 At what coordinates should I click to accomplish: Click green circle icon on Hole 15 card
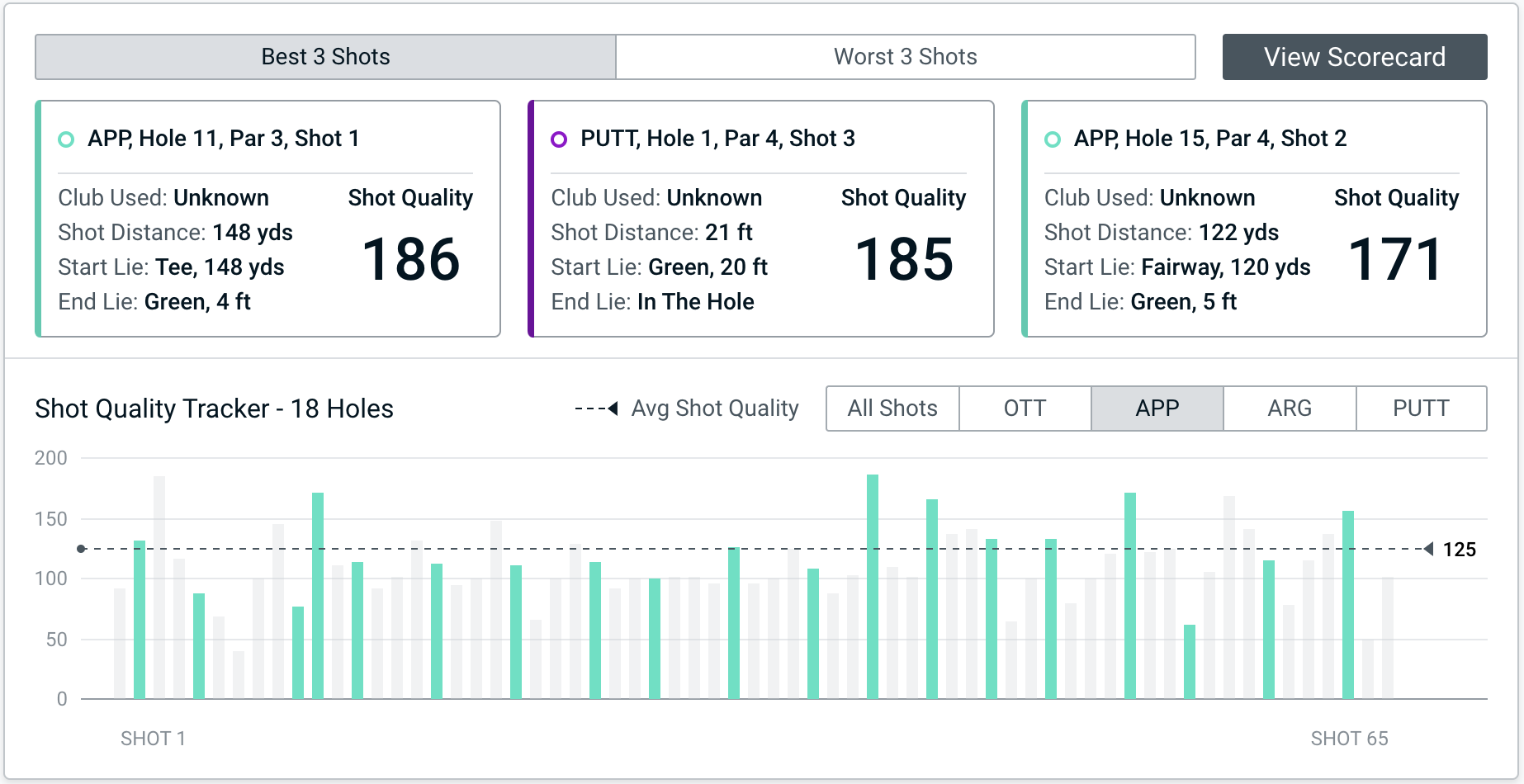1053,139
